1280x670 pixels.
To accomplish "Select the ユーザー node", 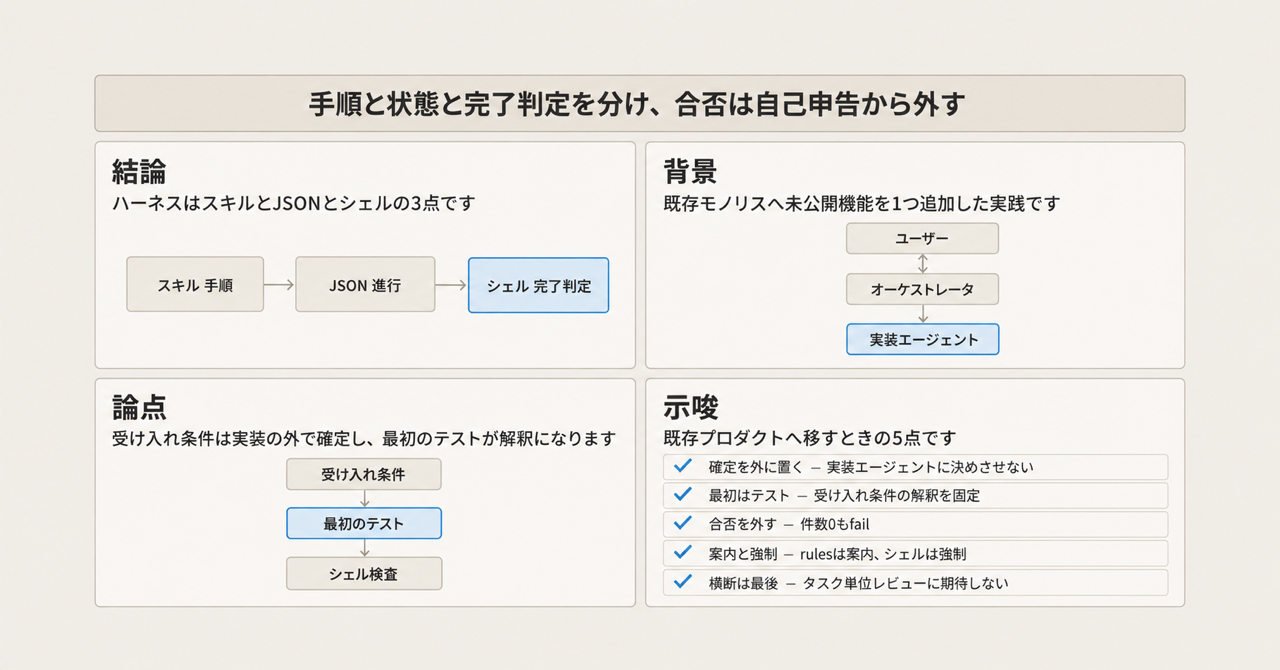I will click(x=922, y=238).
